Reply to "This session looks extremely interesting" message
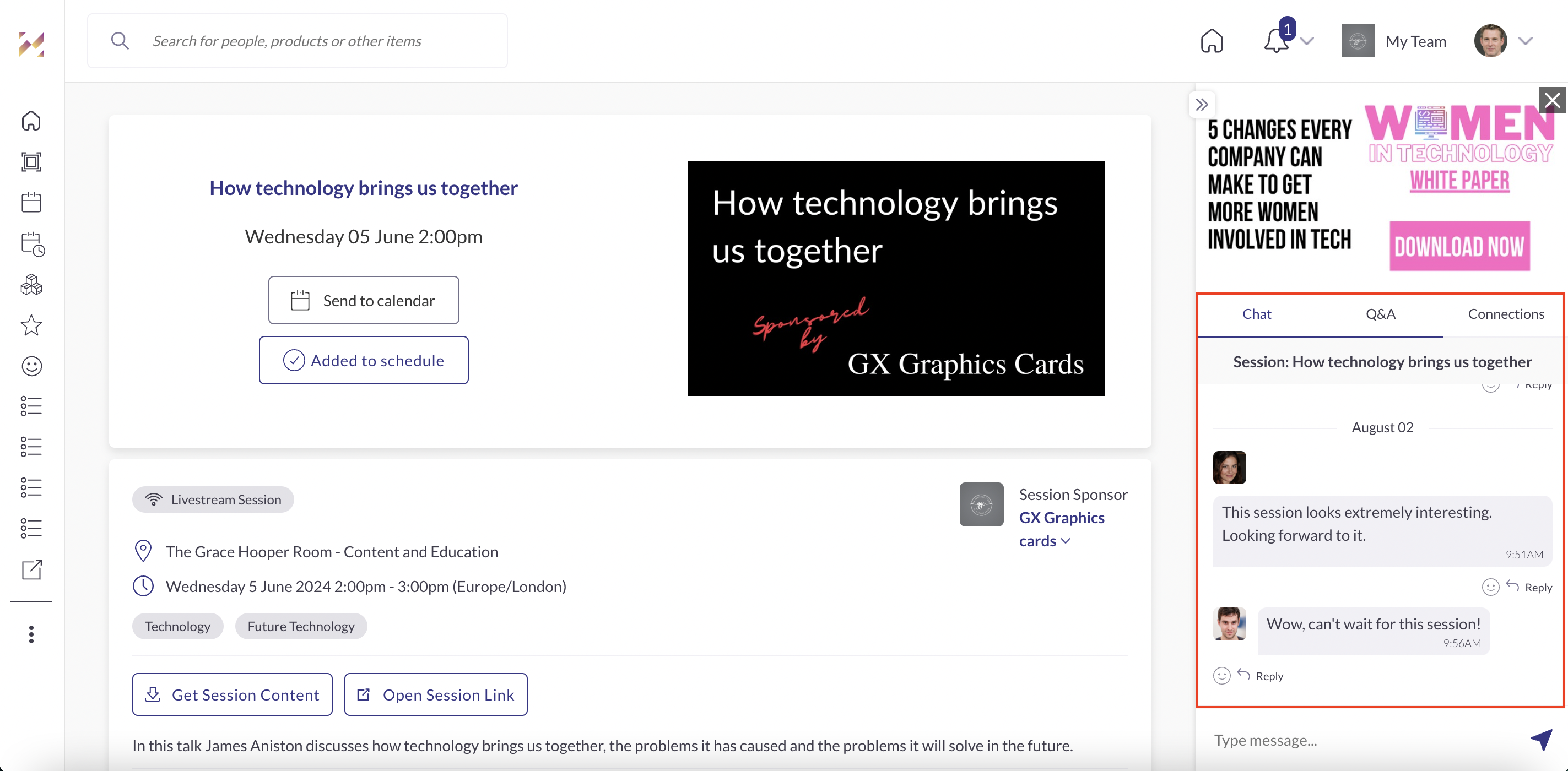Viewport: 1568px width, 771px height. click(x=1528, y=587)
